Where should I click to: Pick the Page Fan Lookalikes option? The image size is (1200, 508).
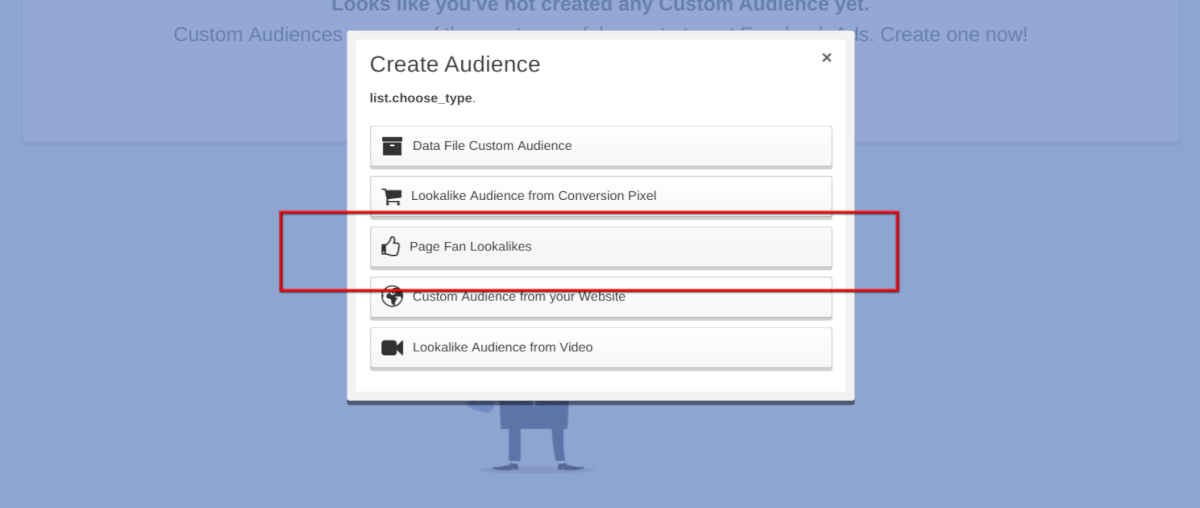point(601,247)
